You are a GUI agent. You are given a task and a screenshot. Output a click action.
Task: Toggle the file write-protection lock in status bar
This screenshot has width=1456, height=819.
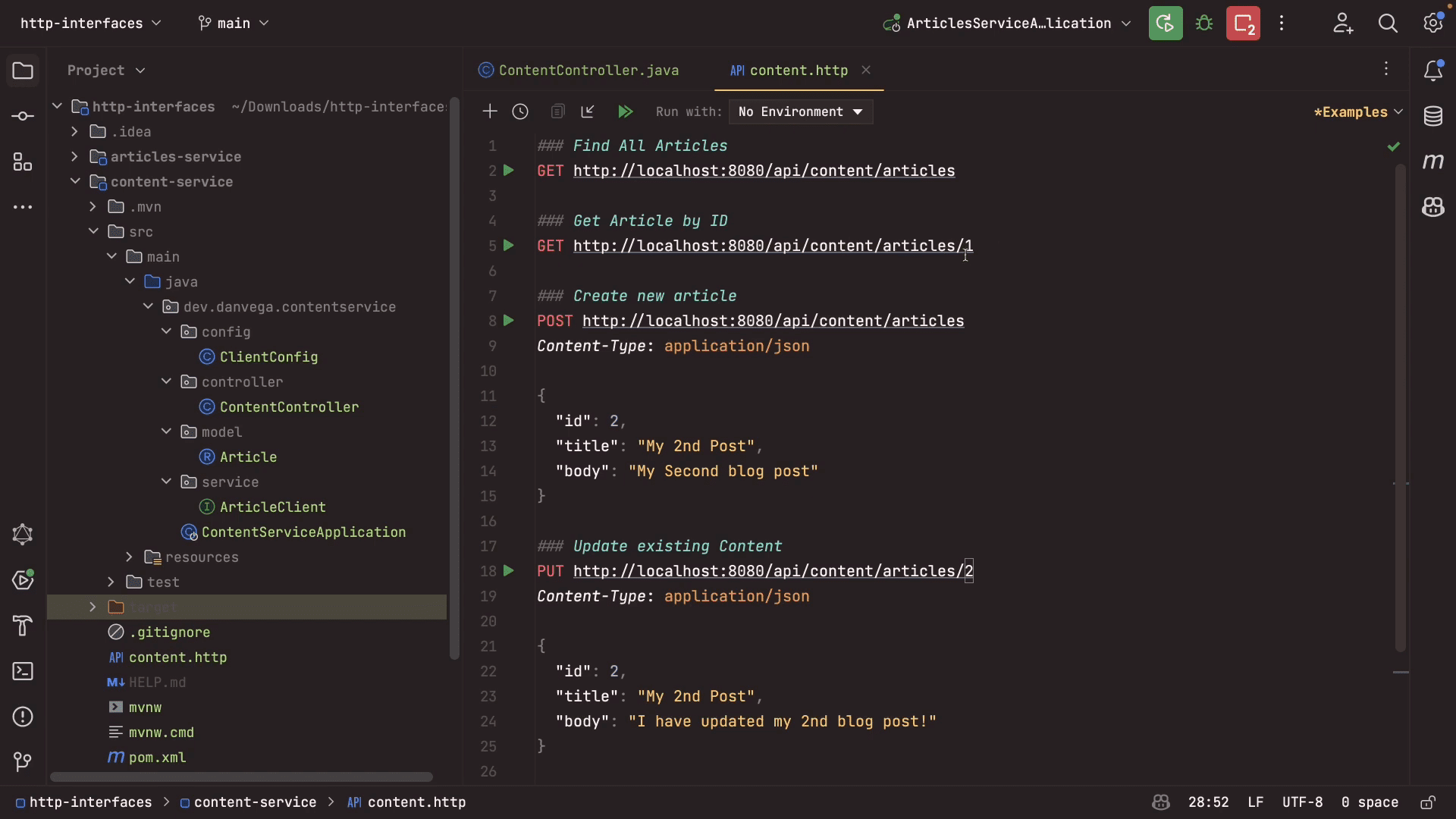pyautogui.click(x=1430, y=802)
